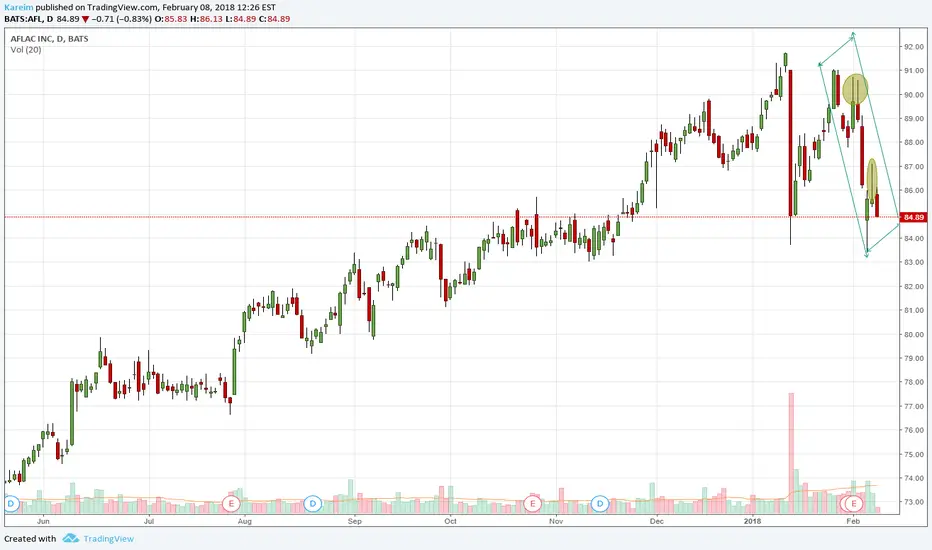932x550 pixels.
Task: Click the earnings E marker just before Nov
Action: (532, 504)
